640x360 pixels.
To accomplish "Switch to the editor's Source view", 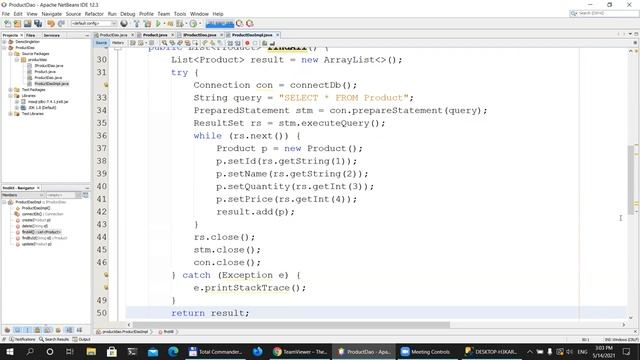I will [x=101, y=43].
